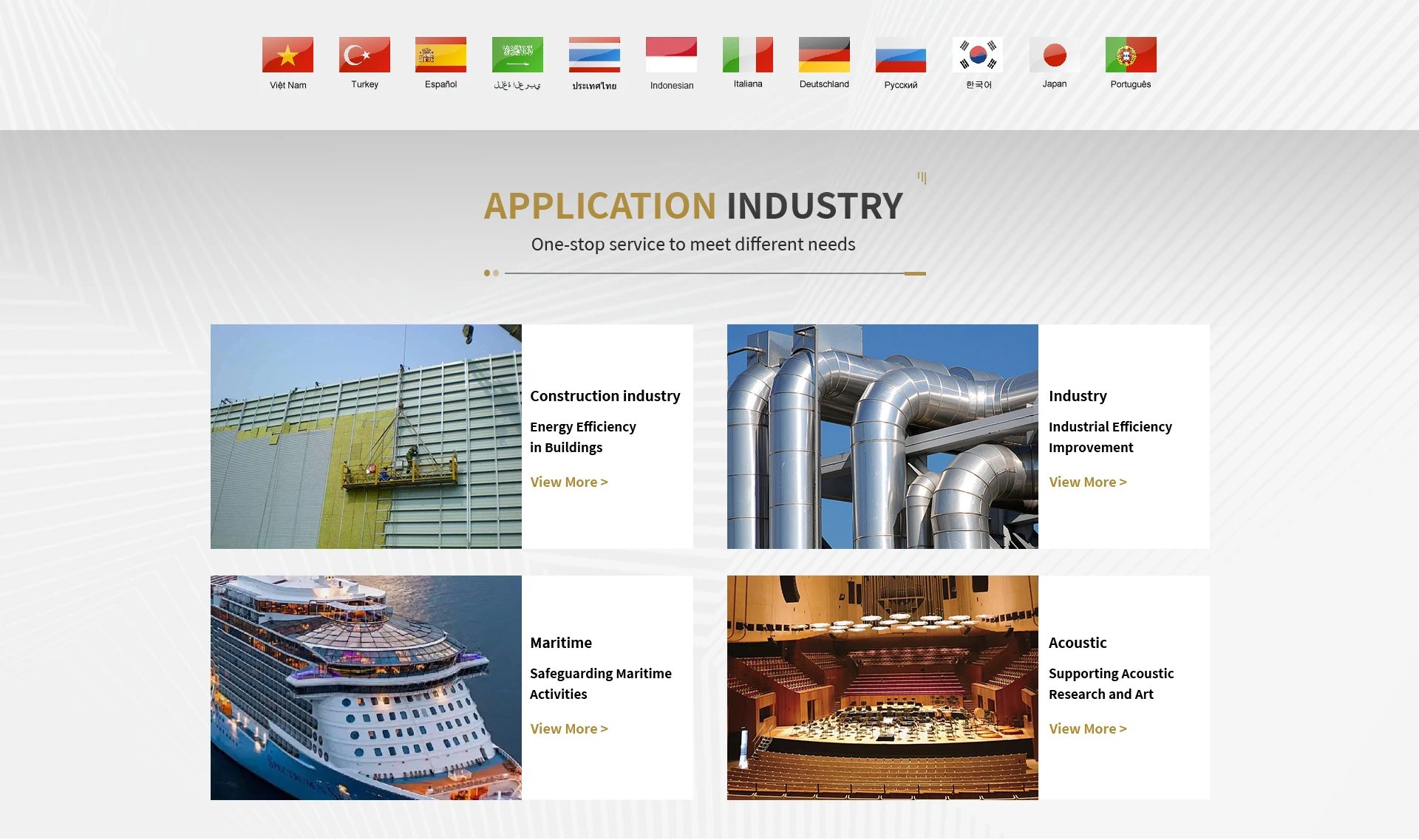Choose the Japan flag icon

point(1055,55)
